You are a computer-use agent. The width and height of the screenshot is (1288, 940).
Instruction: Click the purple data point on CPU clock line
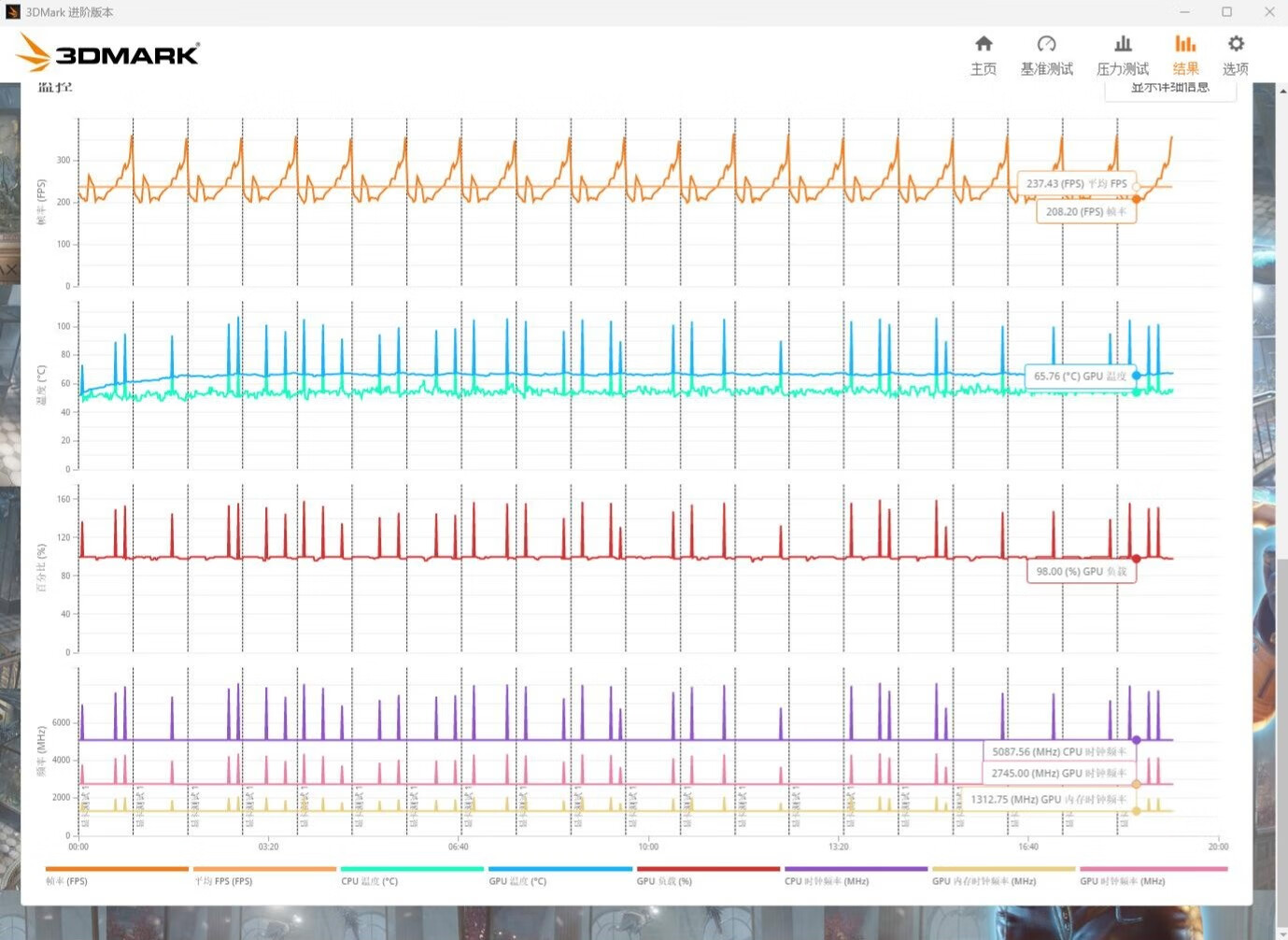point(1136,740)
